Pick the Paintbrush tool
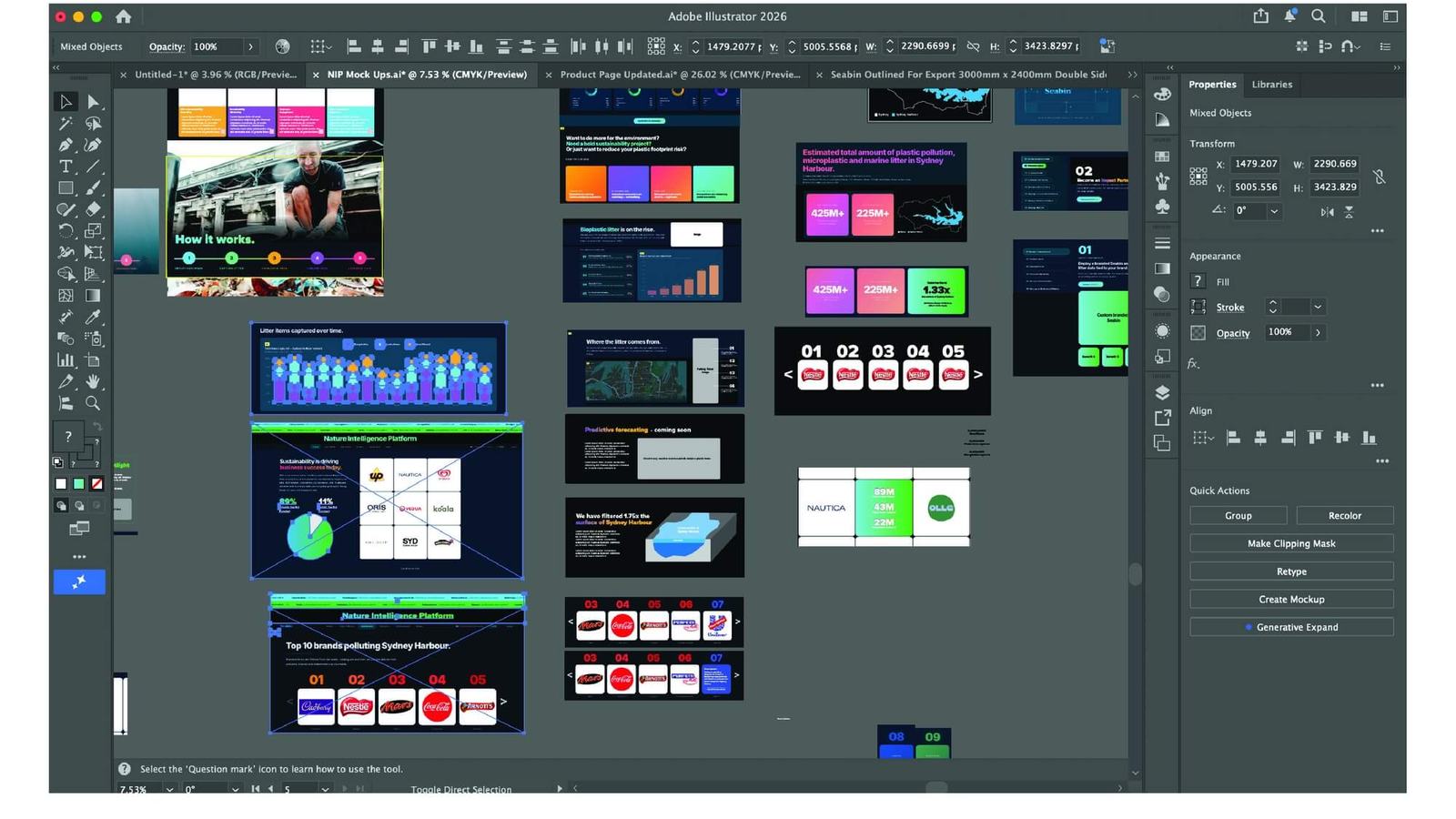Viewport: 1456px width, 819px height. pyautogui.click(x=93, y=188)
